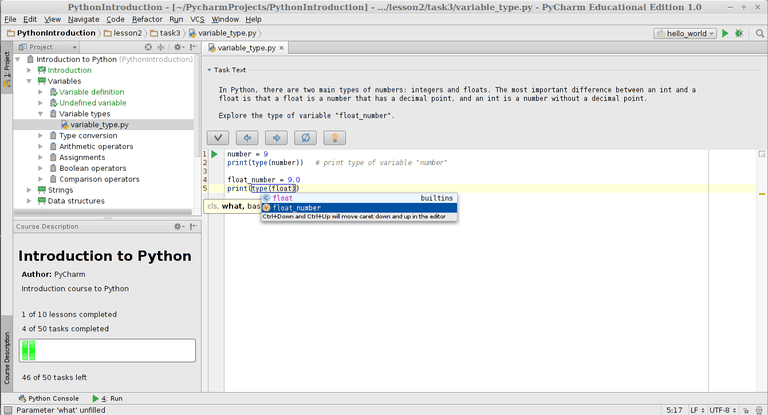Collapse all icon in Project panel header
This screenshot has width=768, height=415.
(161, 47)
